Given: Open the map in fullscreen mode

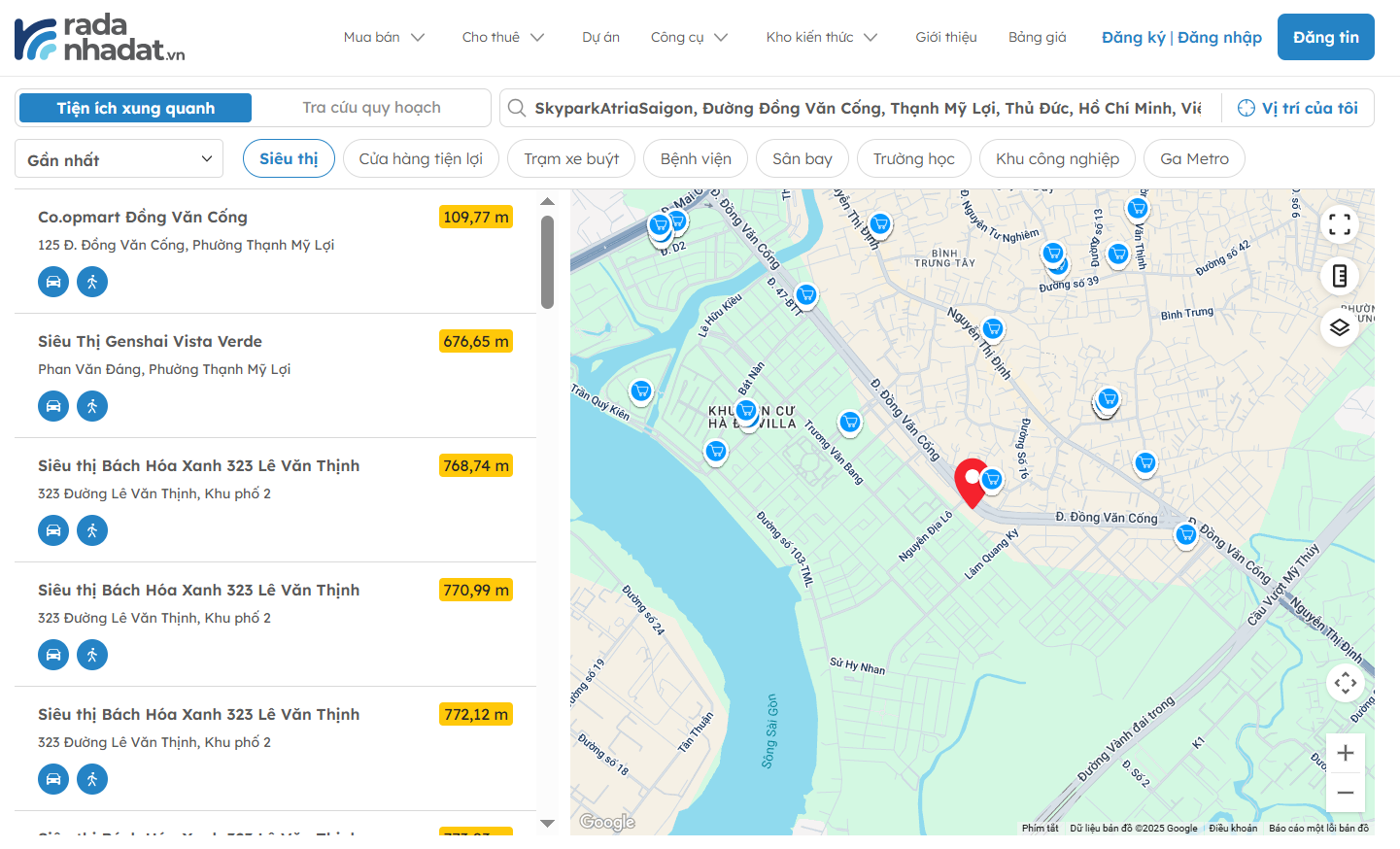Looking at the screenshot, I should (x=1340, y=225).
